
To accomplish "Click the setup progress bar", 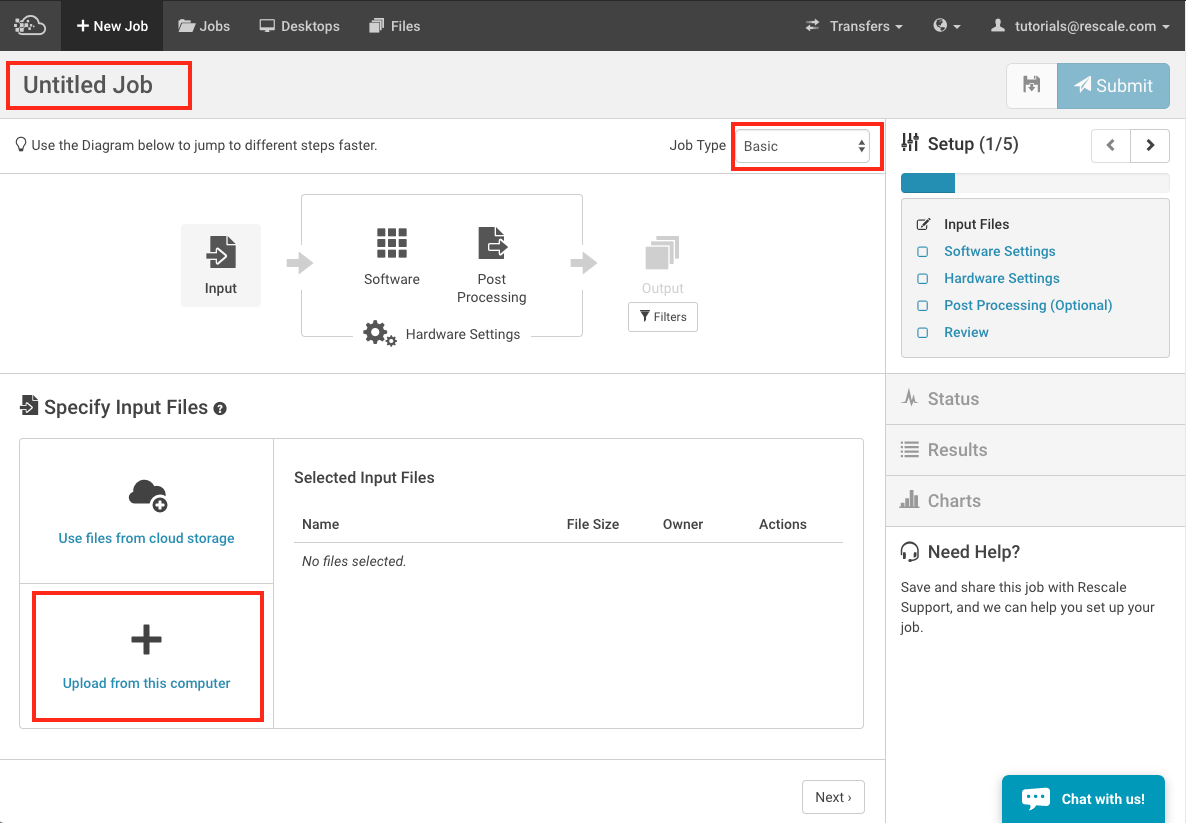I will coord(1035,183).
